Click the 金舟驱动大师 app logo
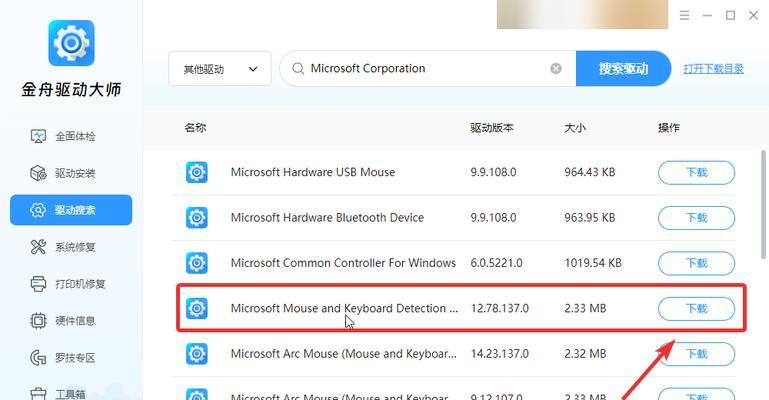Screen dimensions: 769x400 (x=71, y=43)
